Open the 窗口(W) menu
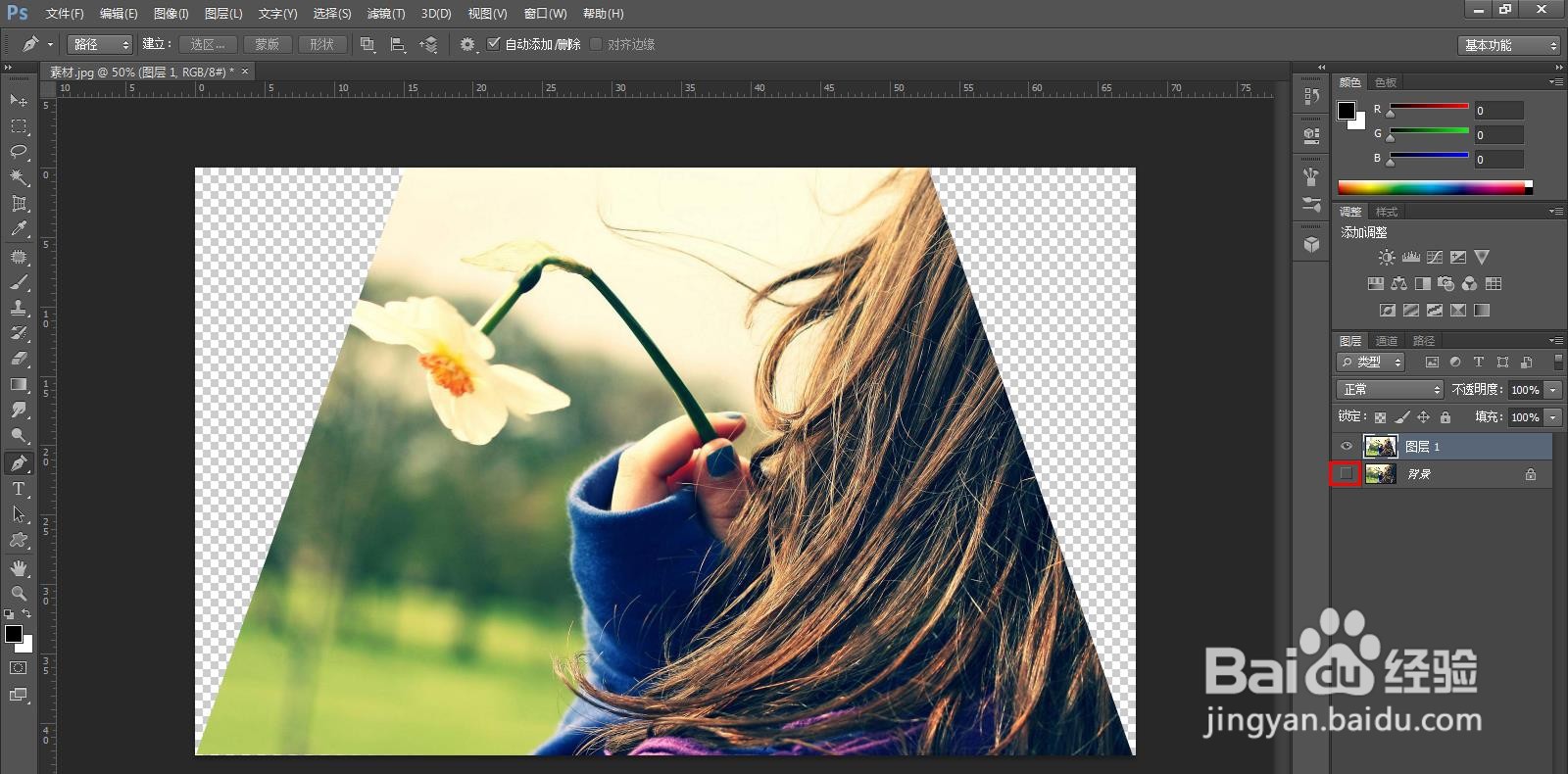 coord(546,14)
